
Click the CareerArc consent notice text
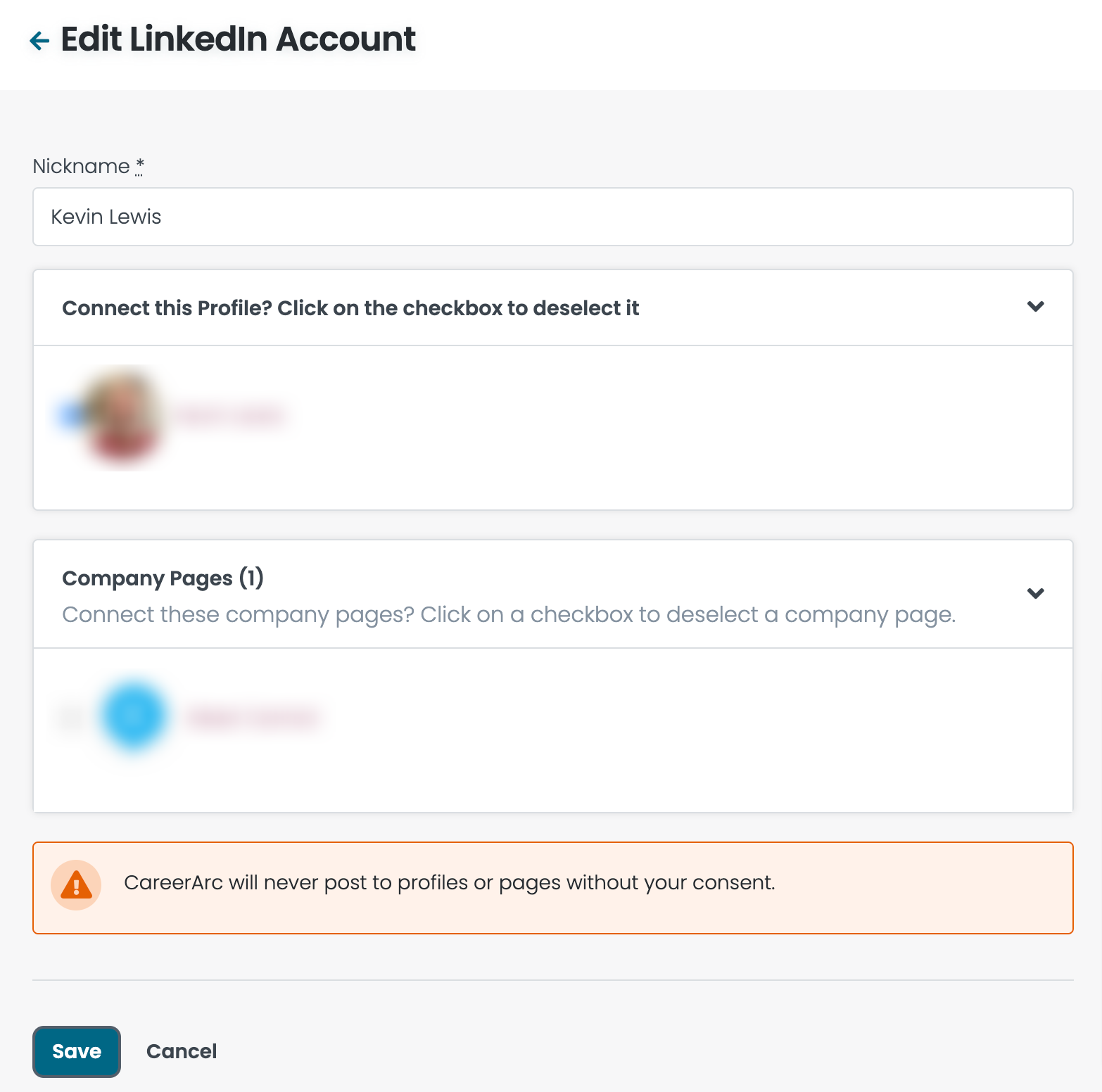[449, 882]
